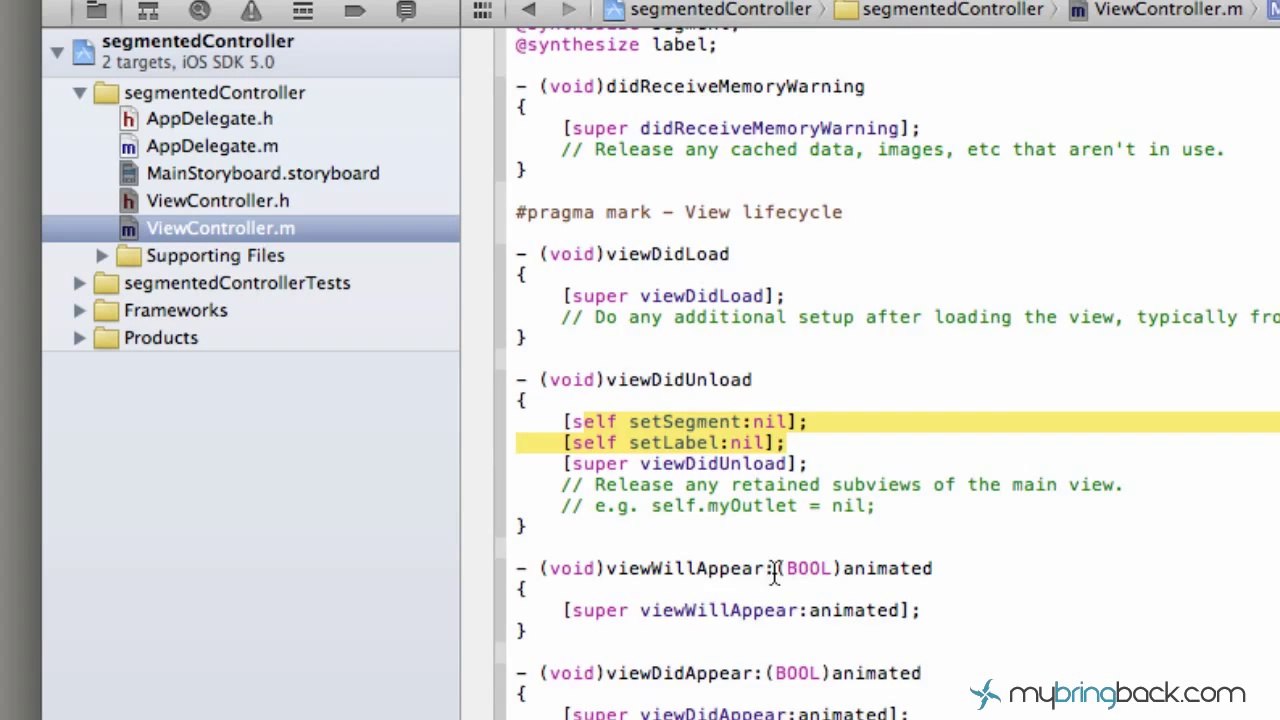Image resolution: width=1280 pixels, height=720 pixels.
Task: Click 'Release any cached data' comment
Action: (893, 150)
